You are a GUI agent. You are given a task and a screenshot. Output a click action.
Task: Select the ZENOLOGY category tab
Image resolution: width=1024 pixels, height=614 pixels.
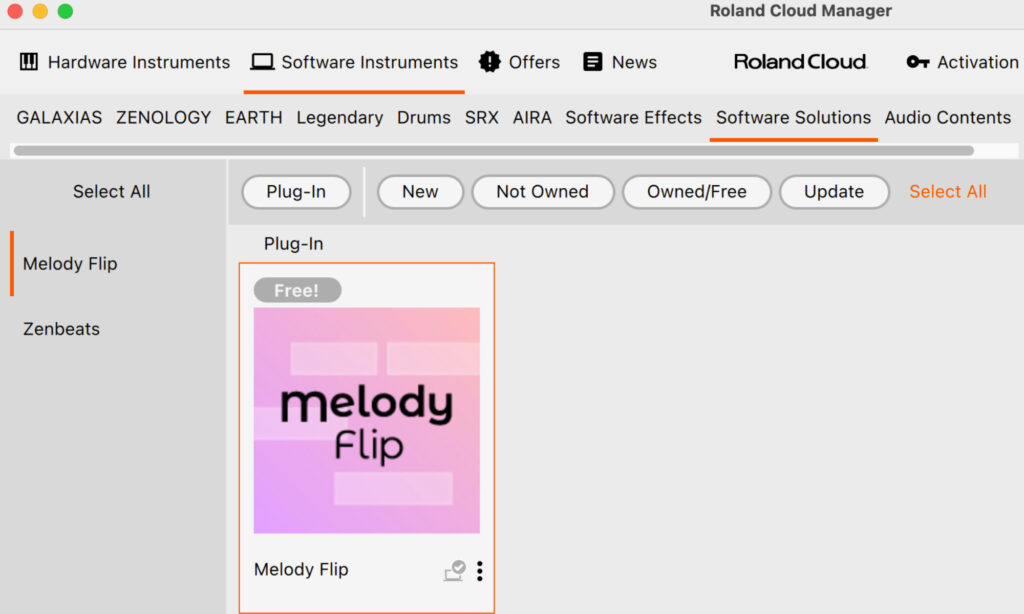tap(163, 118)
